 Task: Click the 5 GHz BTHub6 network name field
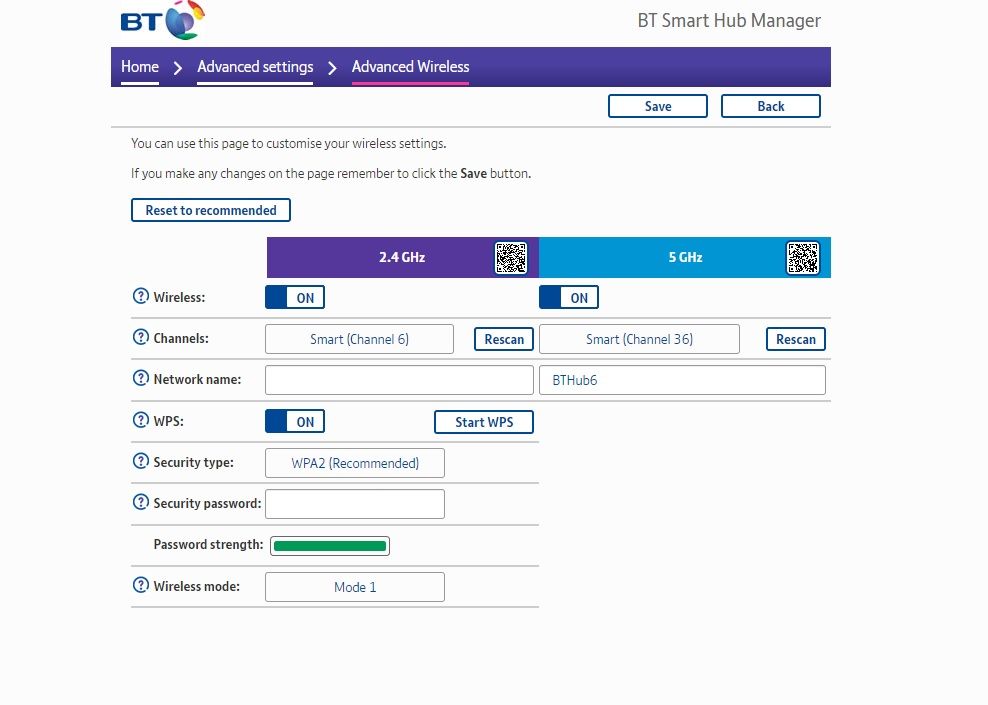point(682,380)
